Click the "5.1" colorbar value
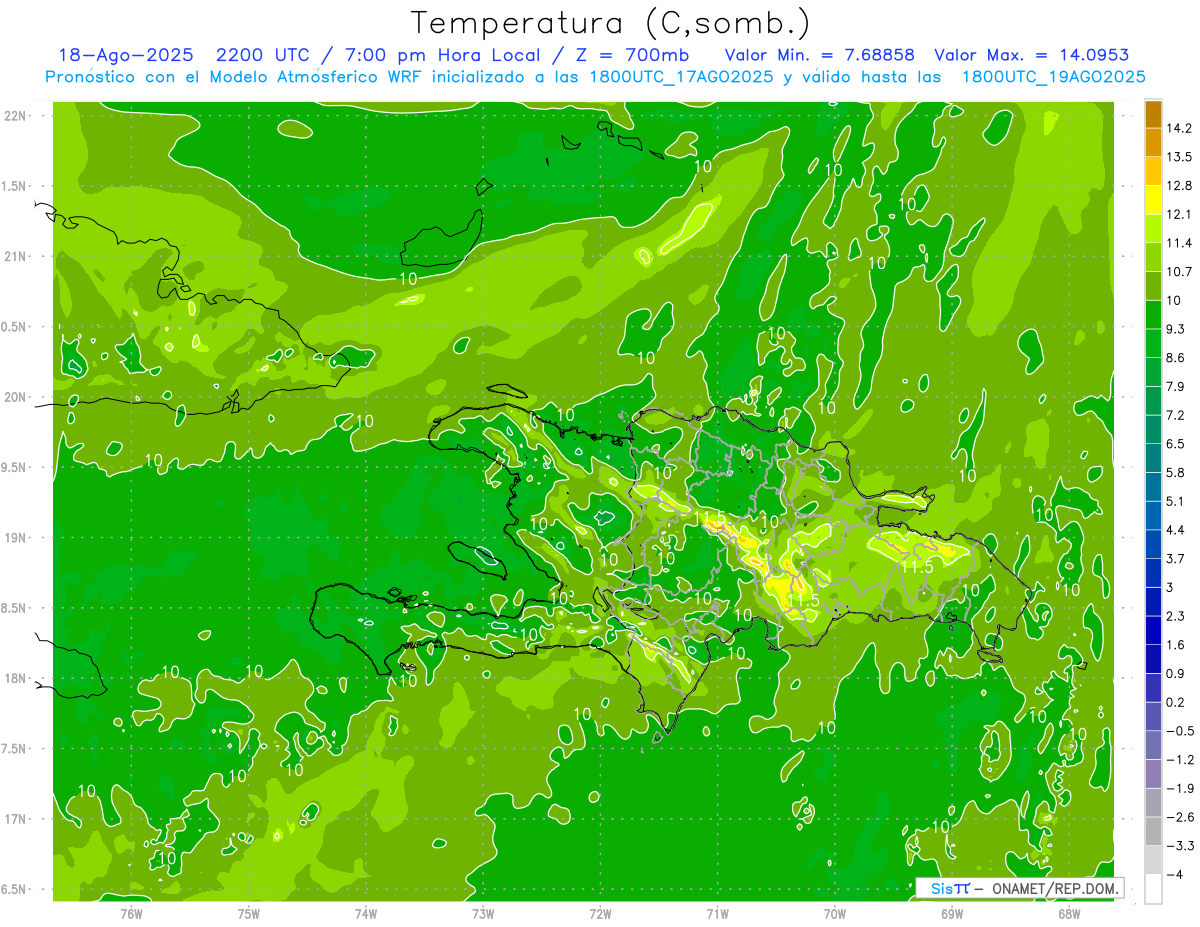 click(1175, 501)
